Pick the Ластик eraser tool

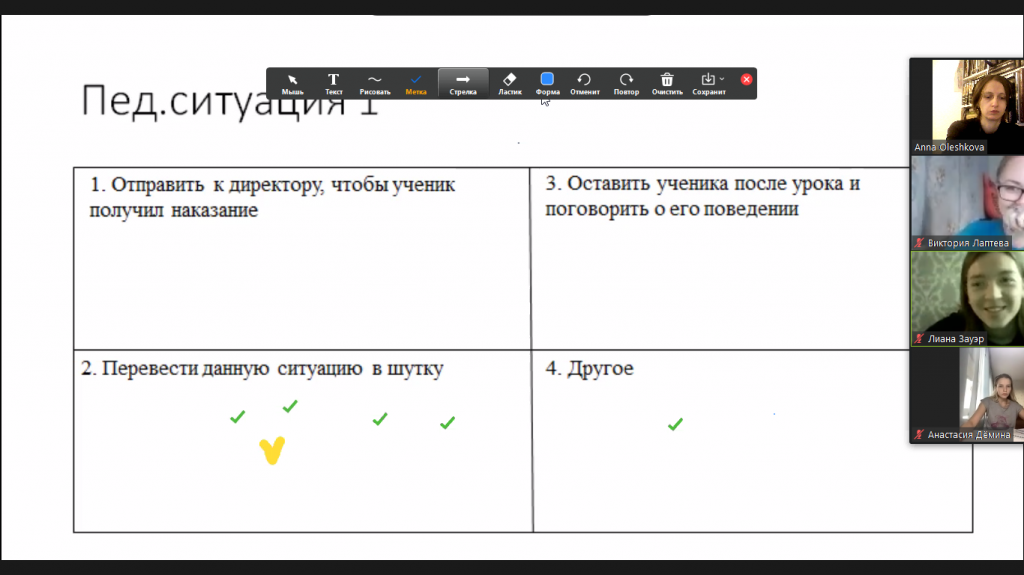pos(510,83)
